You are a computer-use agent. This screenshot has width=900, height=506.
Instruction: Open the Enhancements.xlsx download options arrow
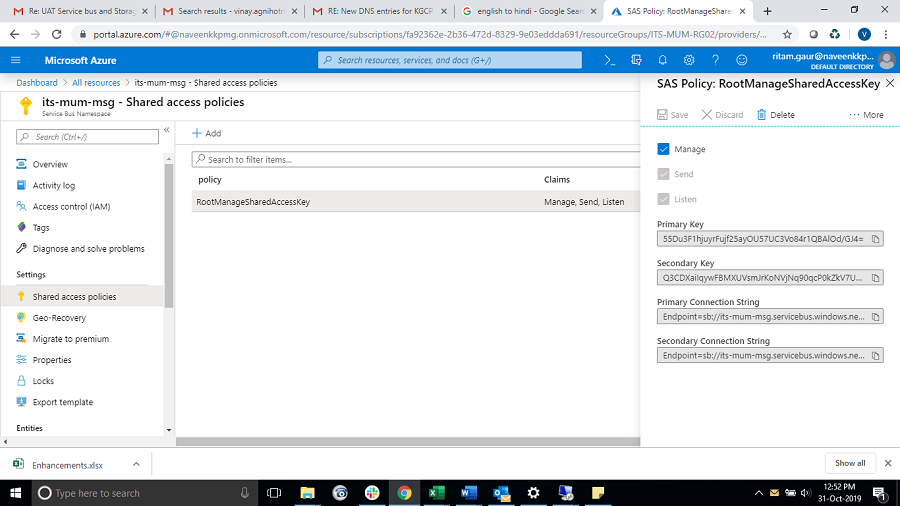pos(136,464)
